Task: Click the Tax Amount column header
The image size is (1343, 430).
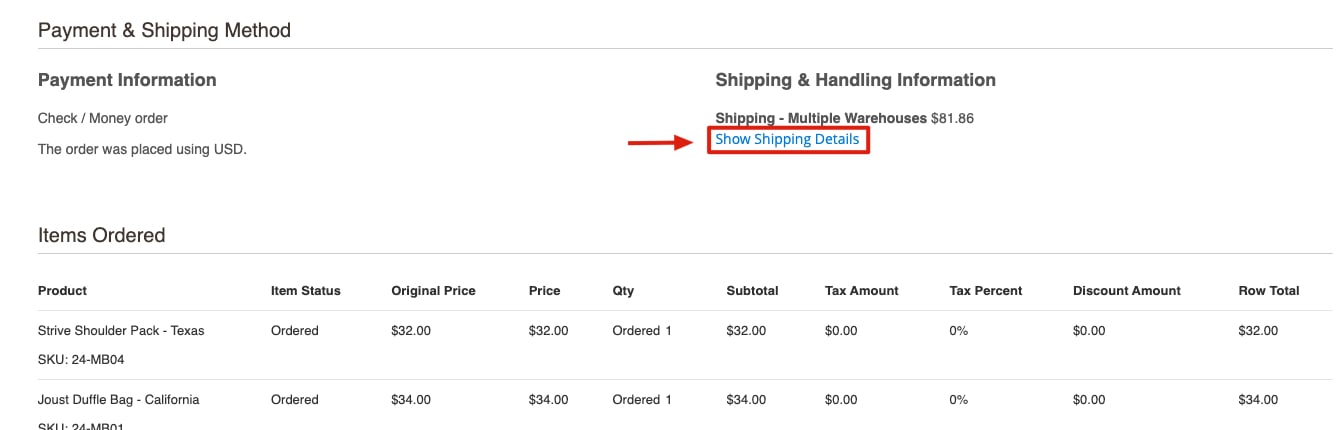Action: [861, 291]
